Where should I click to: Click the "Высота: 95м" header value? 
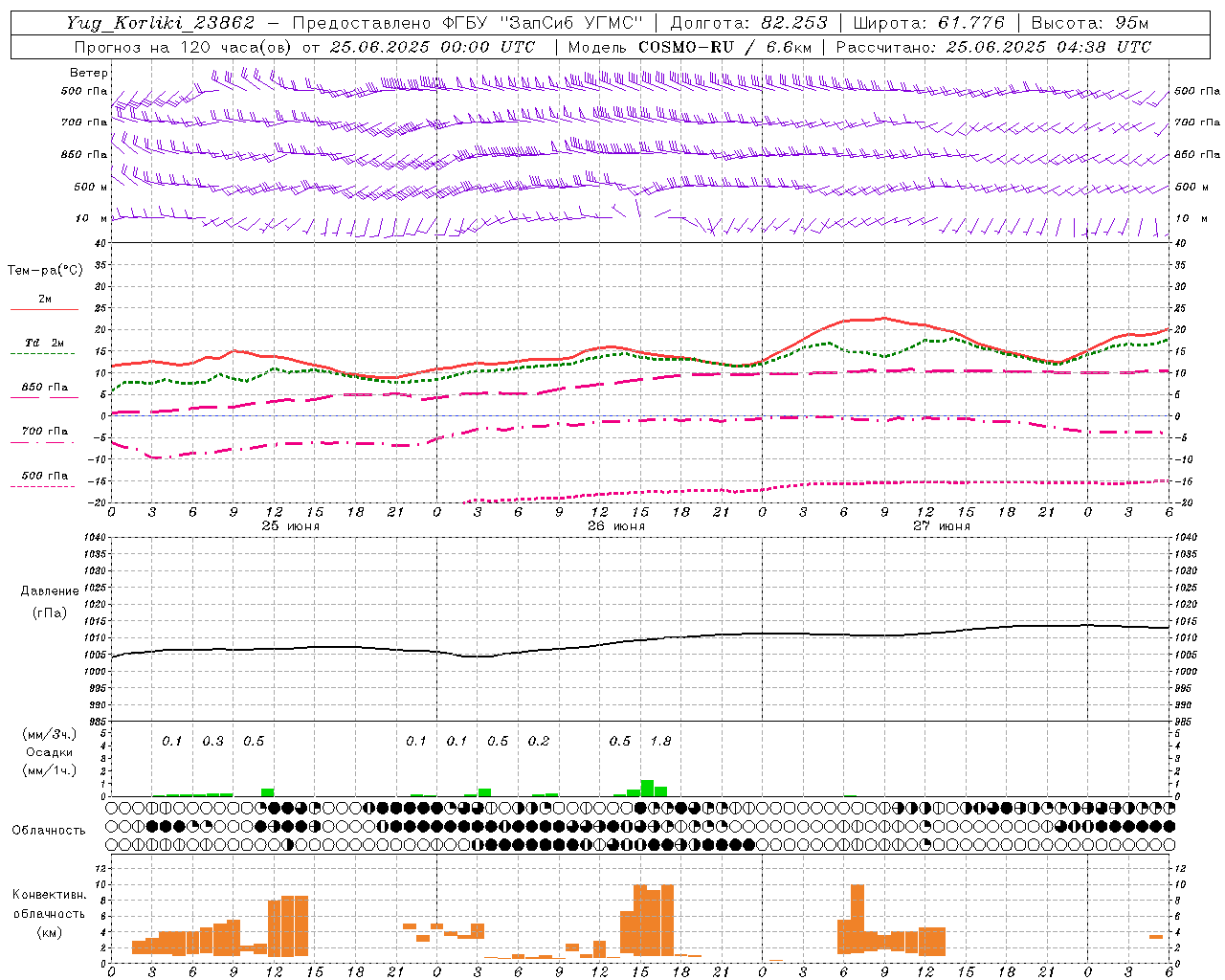[1089, 23]
